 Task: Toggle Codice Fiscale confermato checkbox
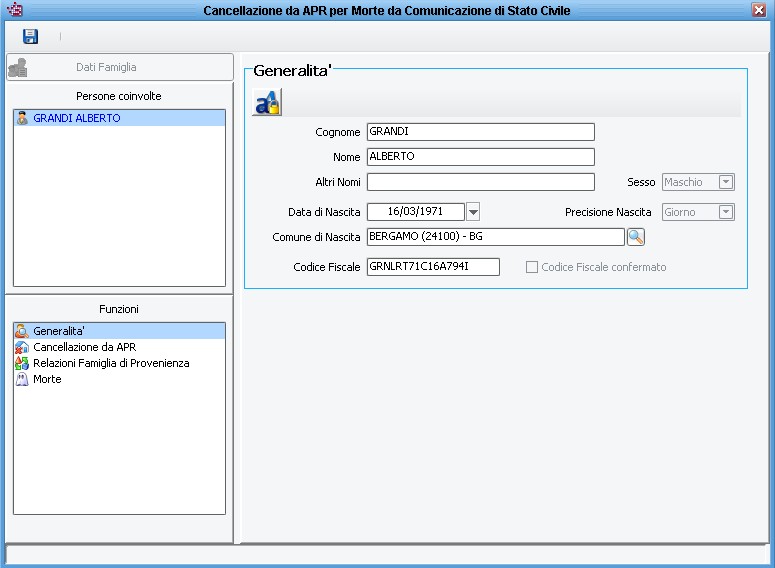[532, 267]
